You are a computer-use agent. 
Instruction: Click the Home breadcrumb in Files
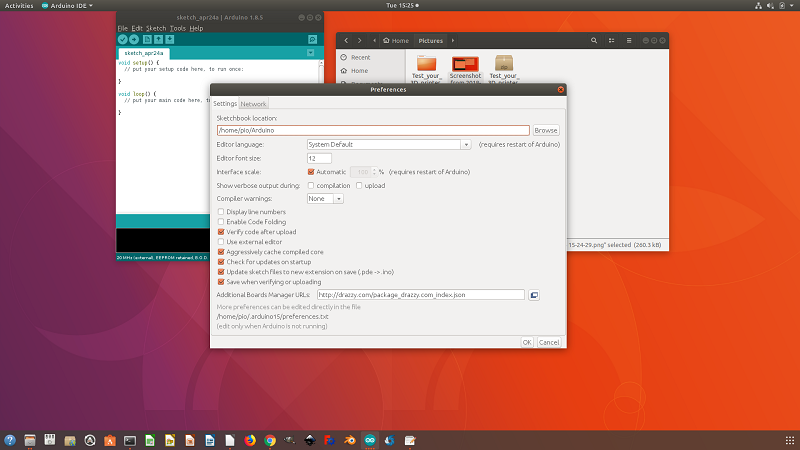396,41
